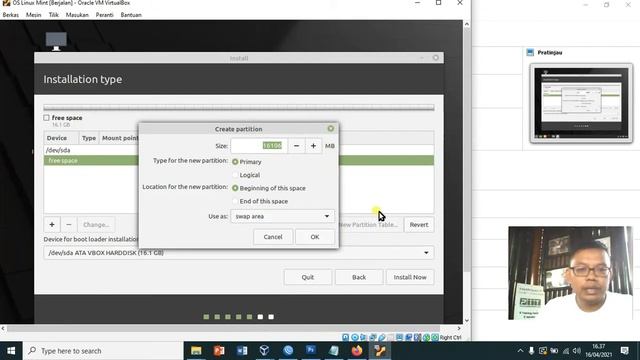Viewport: 640px width, 360px height.
Task: Open the notepad-style app in taskbar
Action: (334, 351)
